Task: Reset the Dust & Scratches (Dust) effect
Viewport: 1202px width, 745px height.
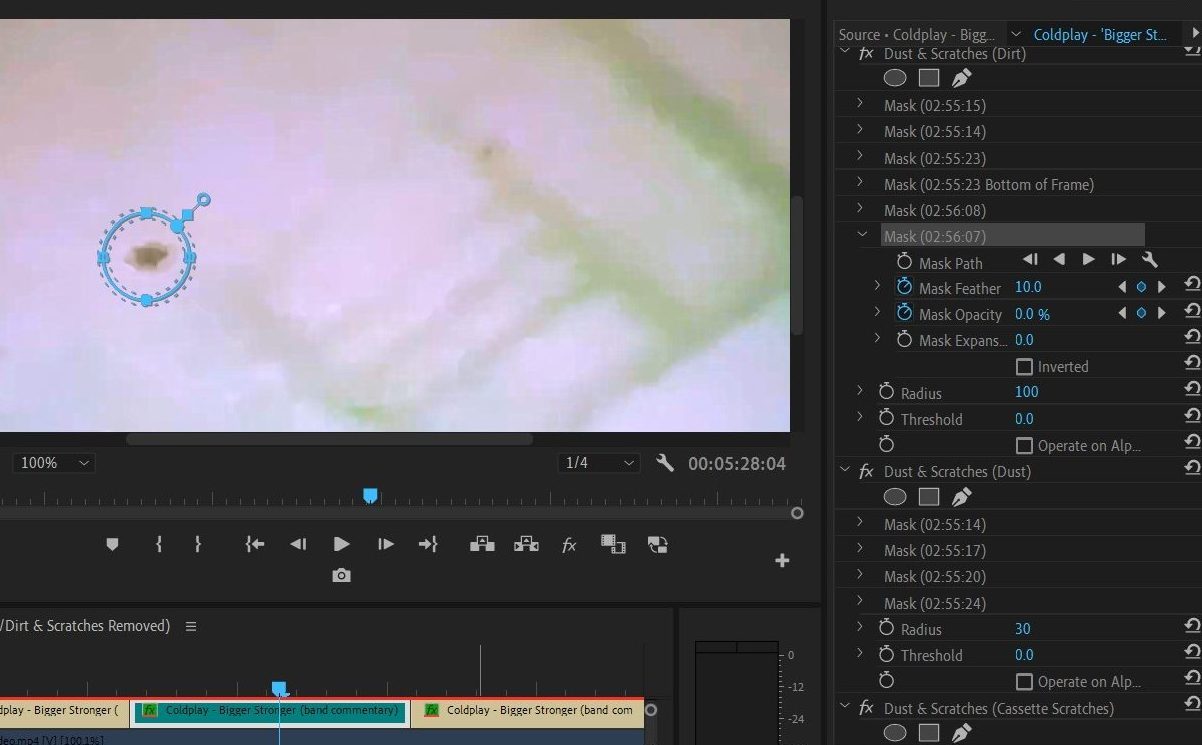Action: click(x=1191, y=469)
